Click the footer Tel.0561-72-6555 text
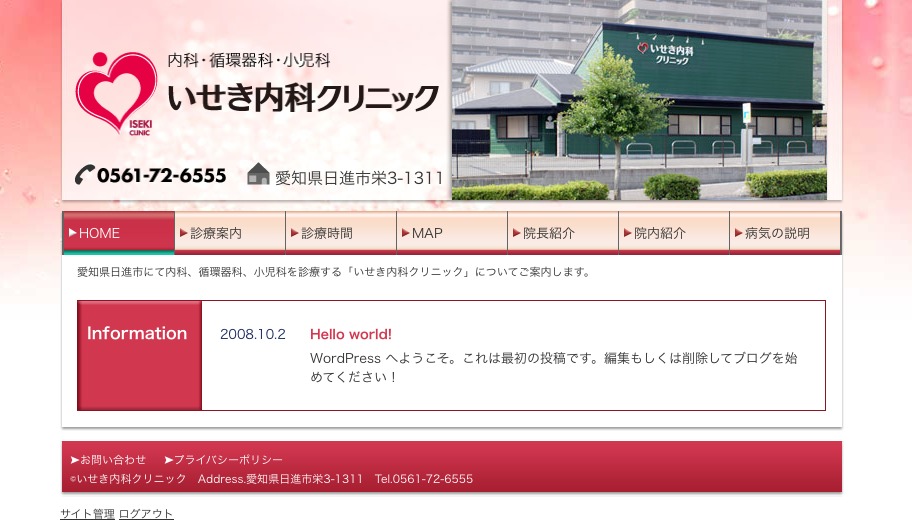Screen dimensions: 912x526 click(x=424, y=479)
